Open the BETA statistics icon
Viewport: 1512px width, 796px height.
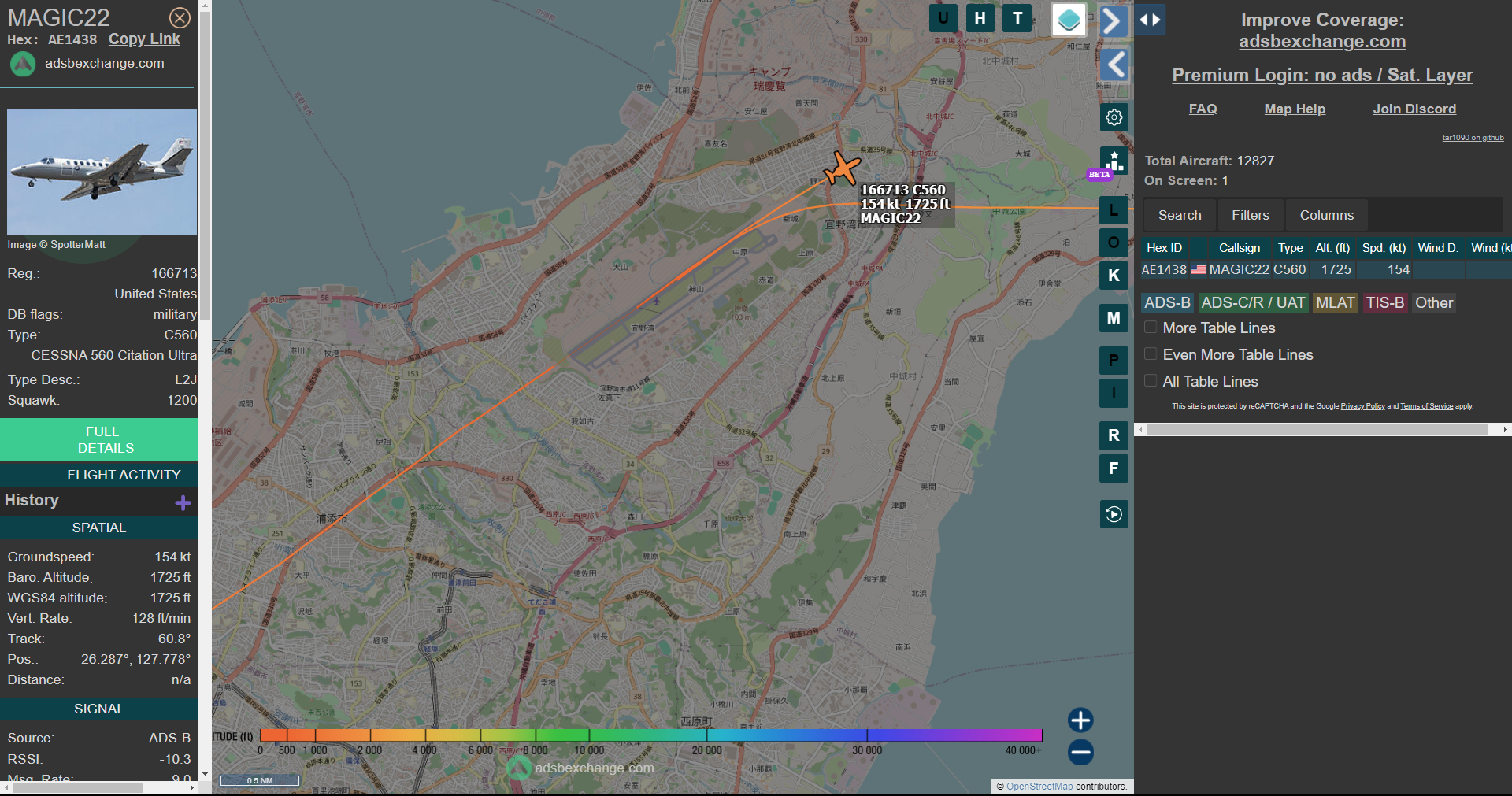point(1114,162)
